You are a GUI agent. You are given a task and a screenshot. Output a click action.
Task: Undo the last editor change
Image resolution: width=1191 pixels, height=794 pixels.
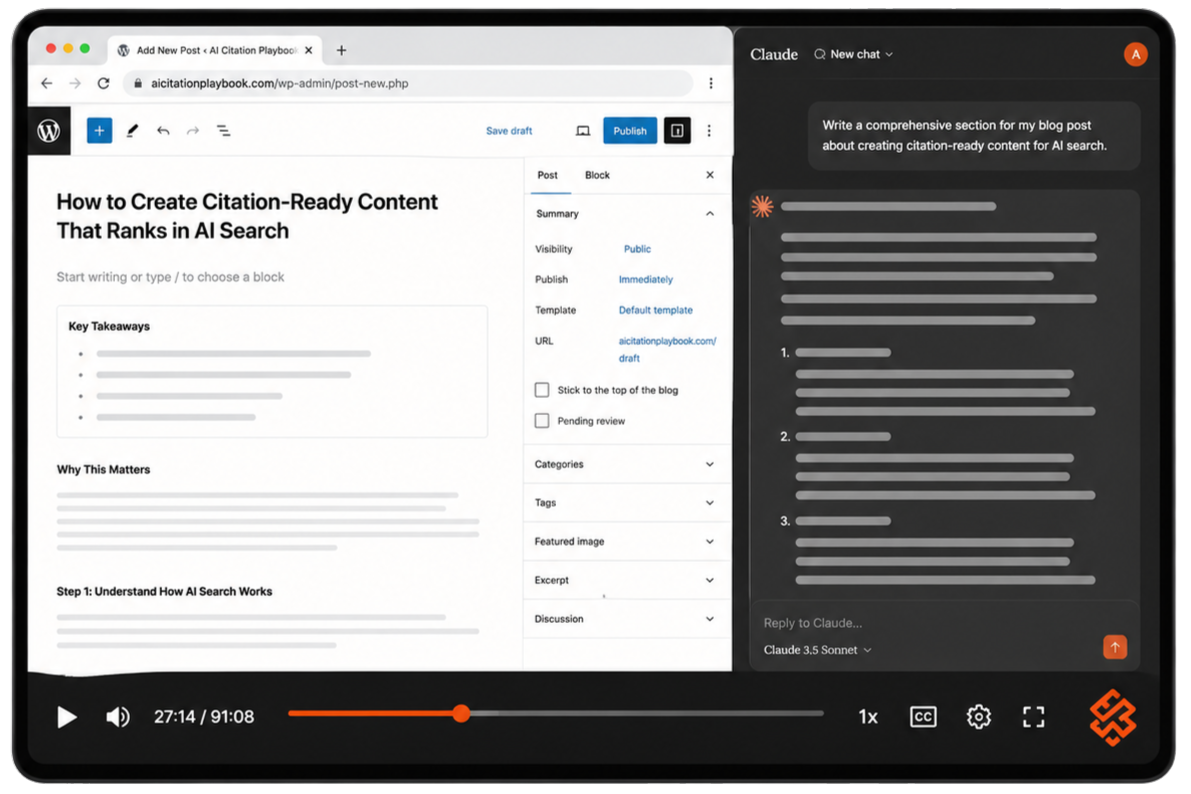[x=163, y=131]
